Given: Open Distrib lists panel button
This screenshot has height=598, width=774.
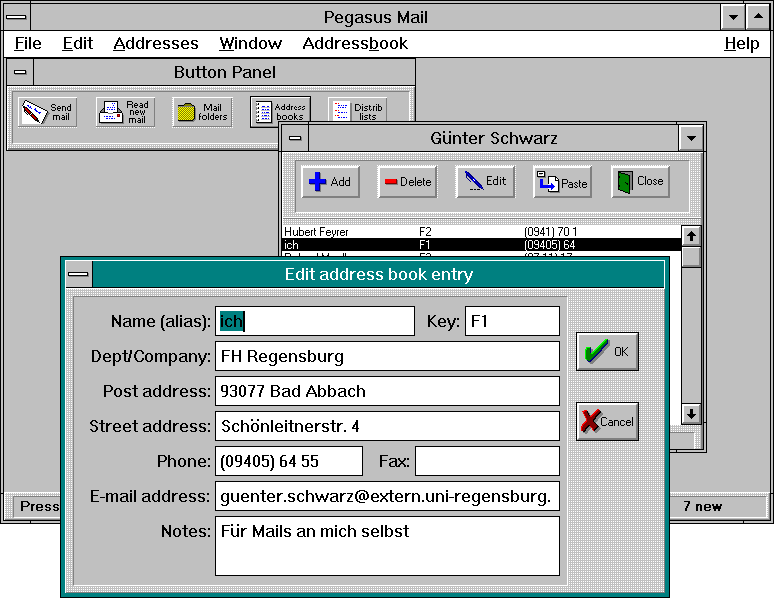Looking at the screenshot, I should pos(357,110).
